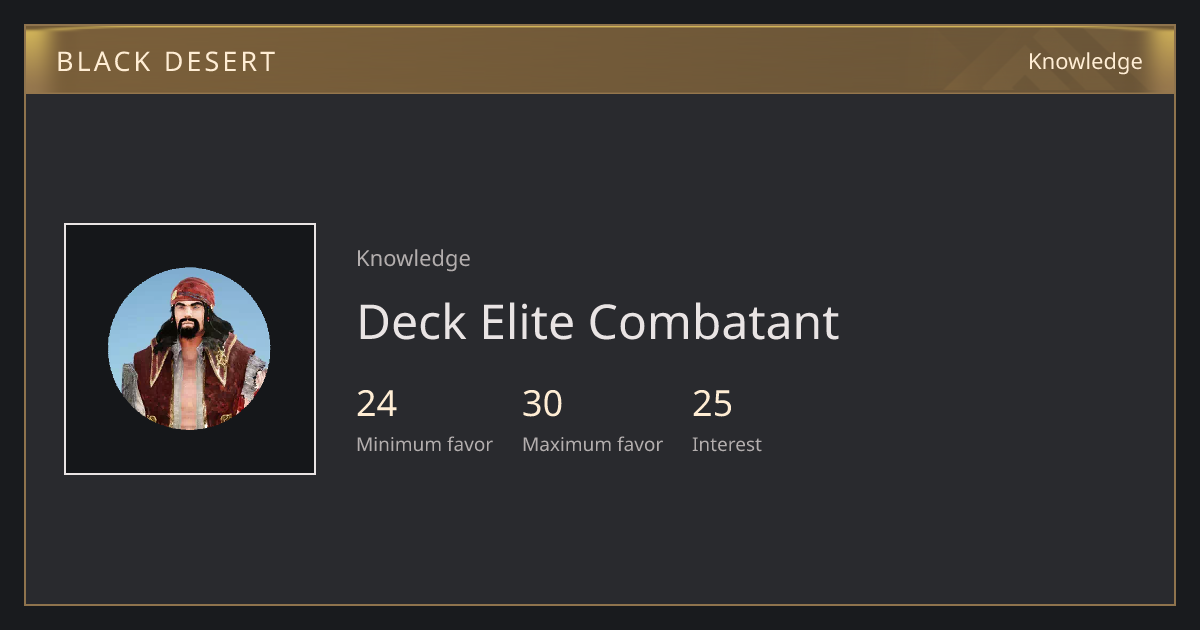Open the Deck Elite Combatant title
This screenshot has width=1200, height=630.
(598, 322)
